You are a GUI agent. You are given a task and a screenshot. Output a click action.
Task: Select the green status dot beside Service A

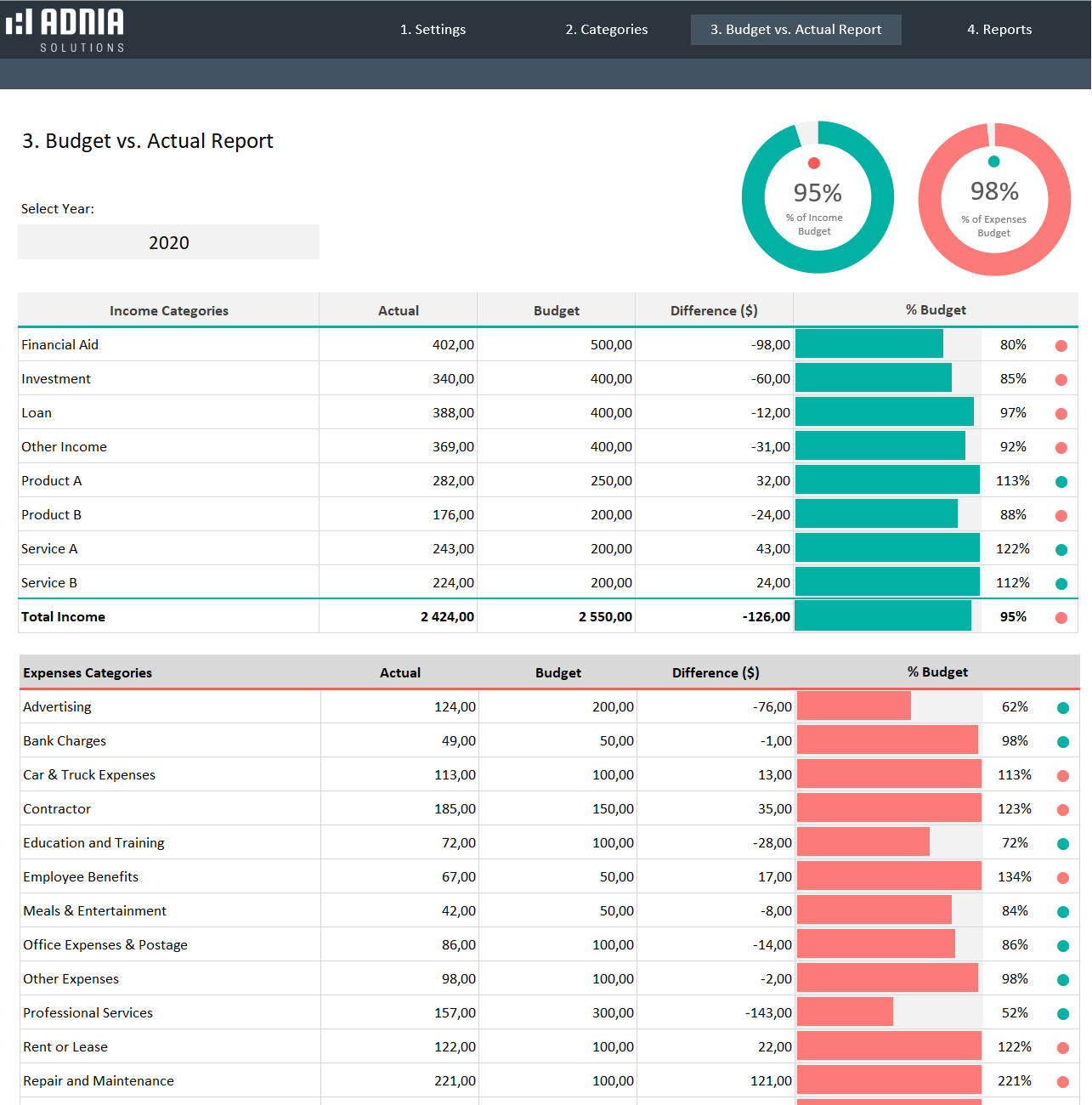click(1061, 550)
